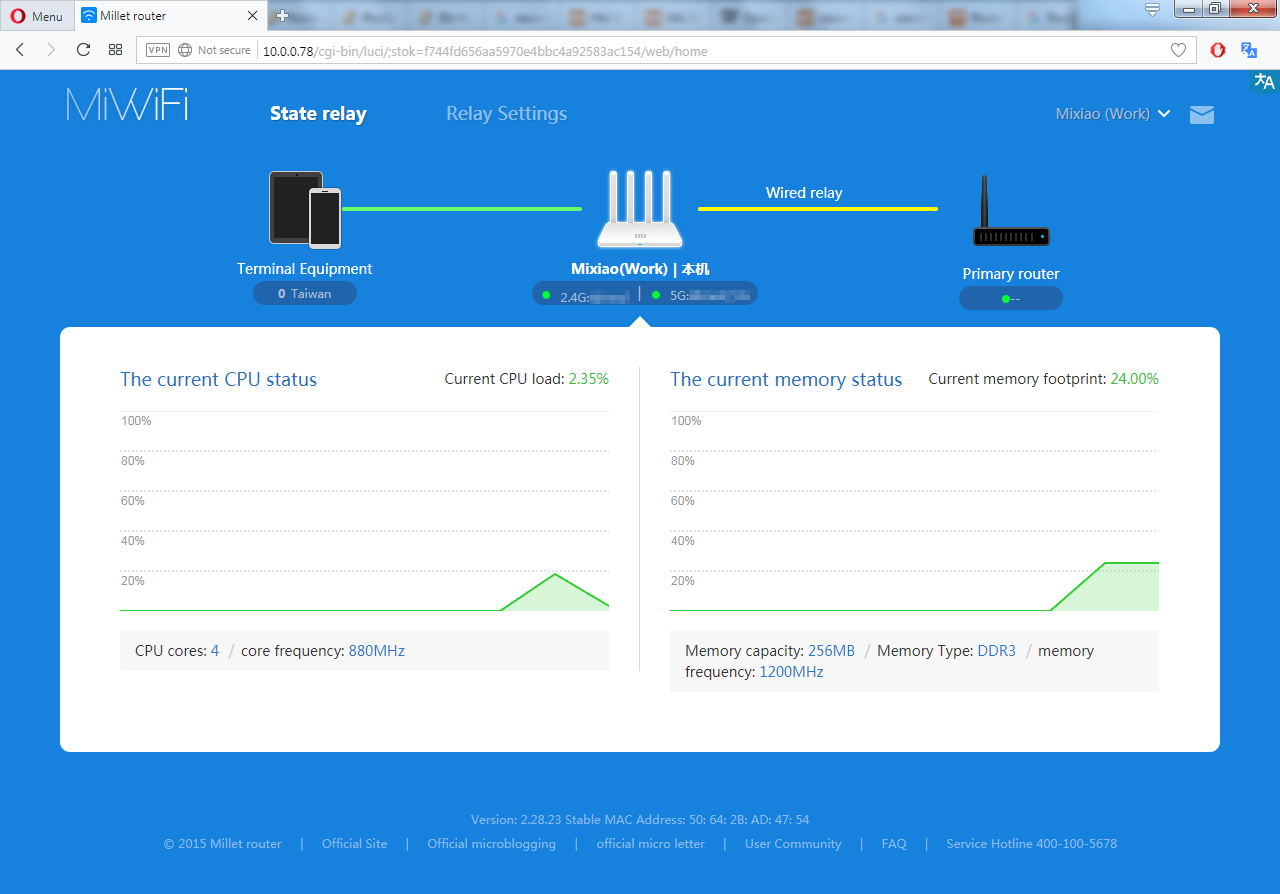
Task: Open the tab menu icon in title bar
Action: click(1152, 9)
